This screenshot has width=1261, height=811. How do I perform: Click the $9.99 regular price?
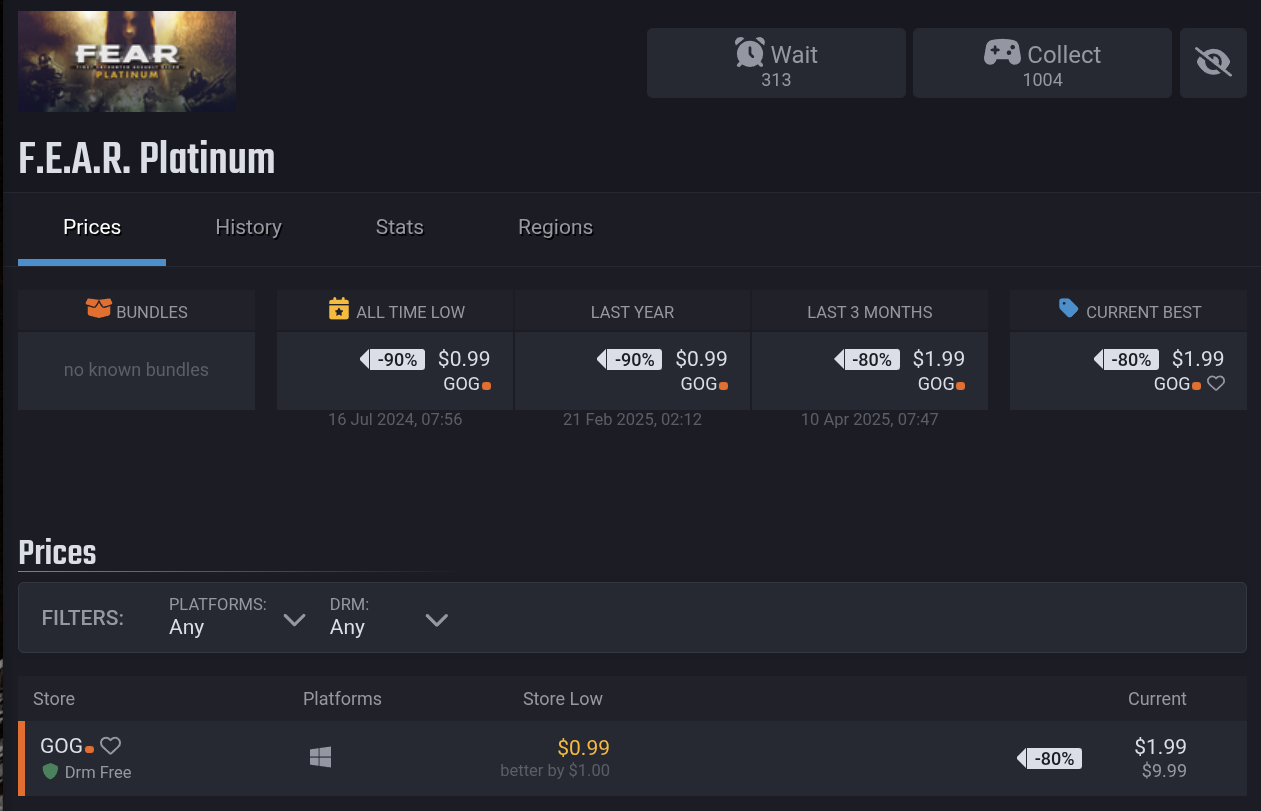tap(1164, 771)
